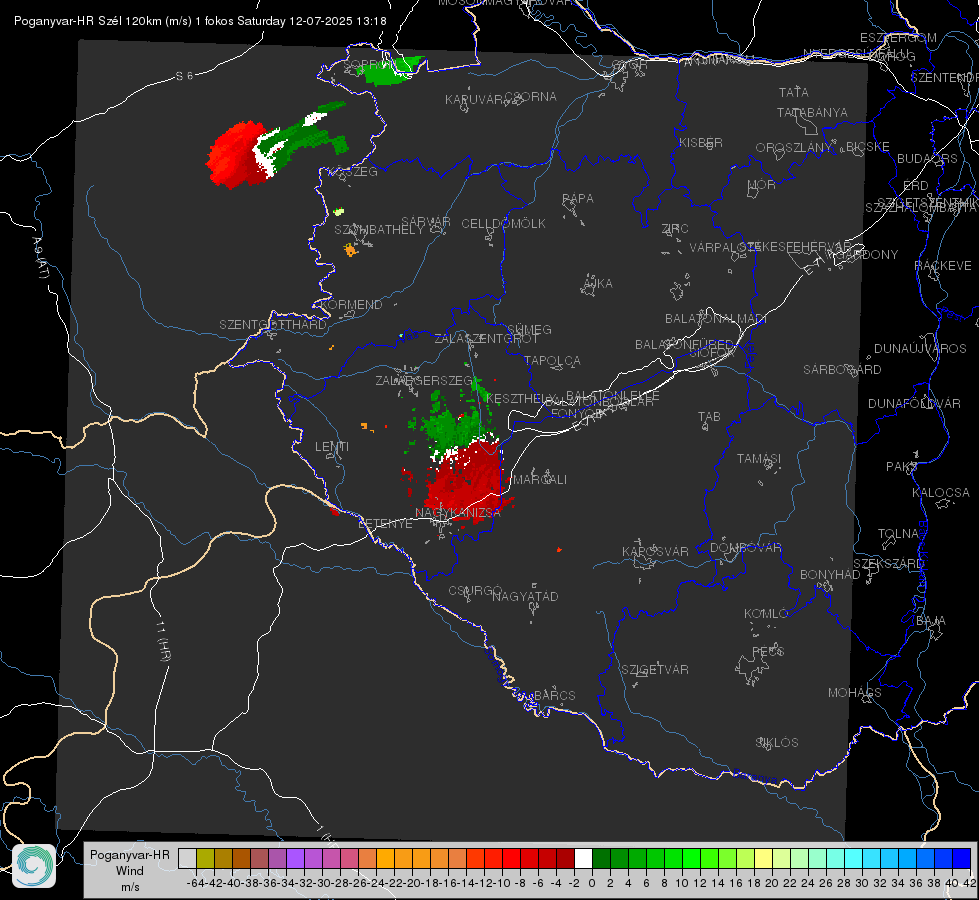Click the orange echo below Szombathely
Image resolution: width=979 pixels, height=900 pixels.
coord(350,250)
